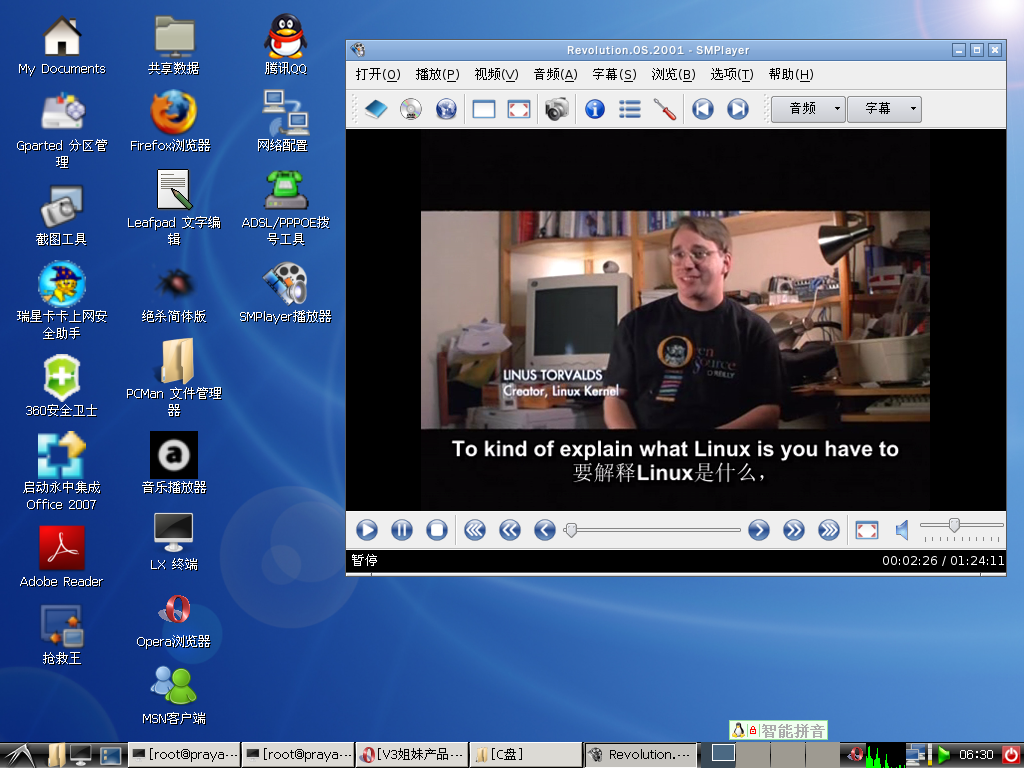Select the Leafpad 文字编辑 icon

pyautogui.click(x=174, y=208)
